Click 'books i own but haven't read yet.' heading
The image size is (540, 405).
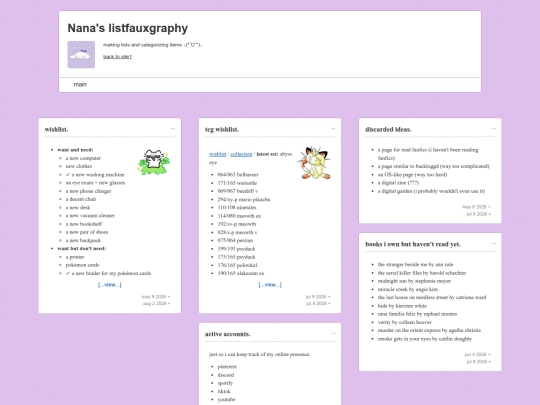click(x=413, y=244)
